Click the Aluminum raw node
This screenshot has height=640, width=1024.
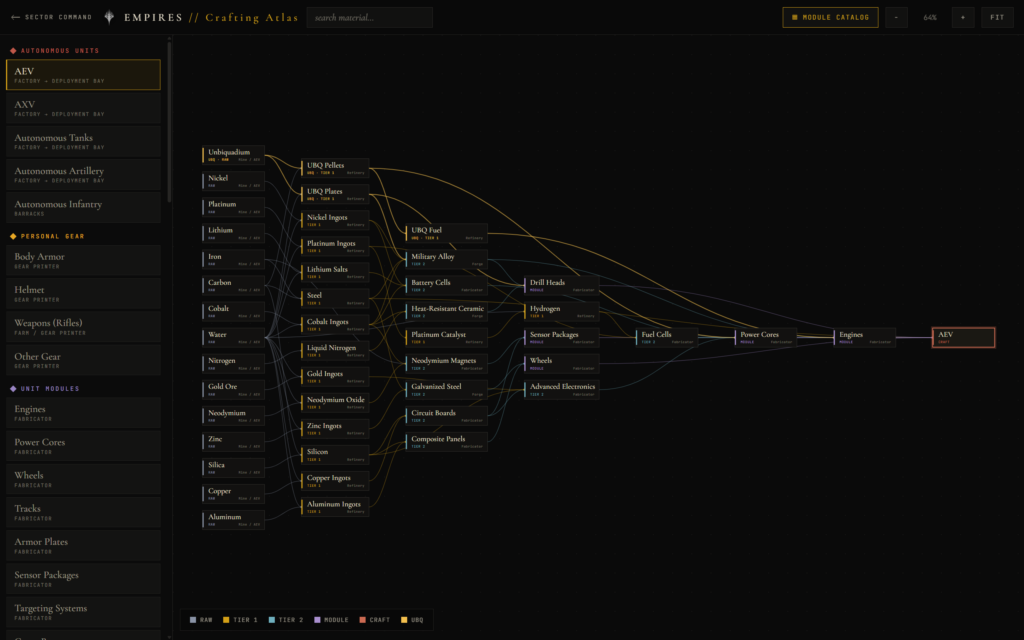click(x=233, y=520)
